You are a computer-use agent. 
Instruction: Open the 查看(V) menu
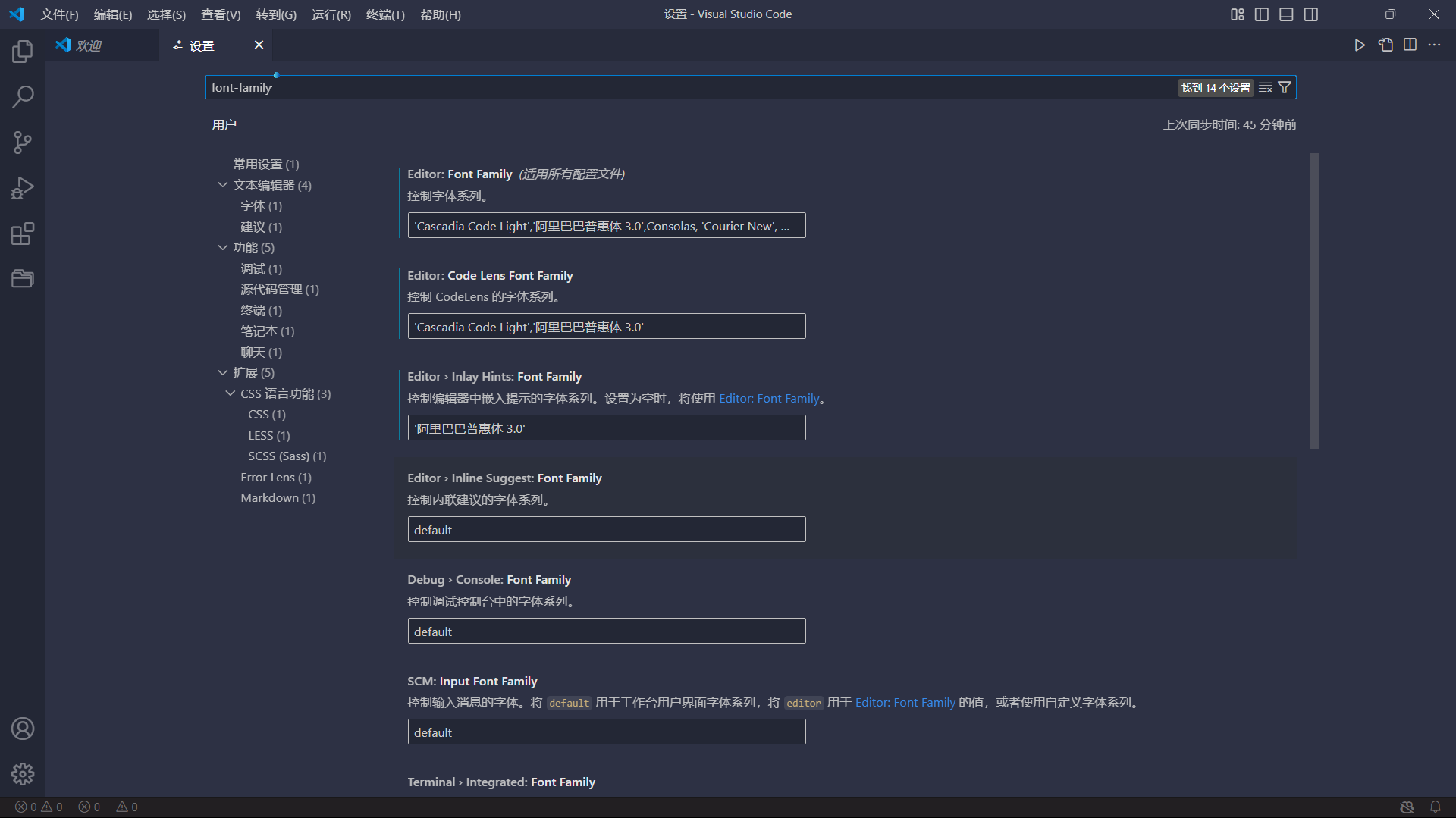pyautogui.click(x=221, y=14)
